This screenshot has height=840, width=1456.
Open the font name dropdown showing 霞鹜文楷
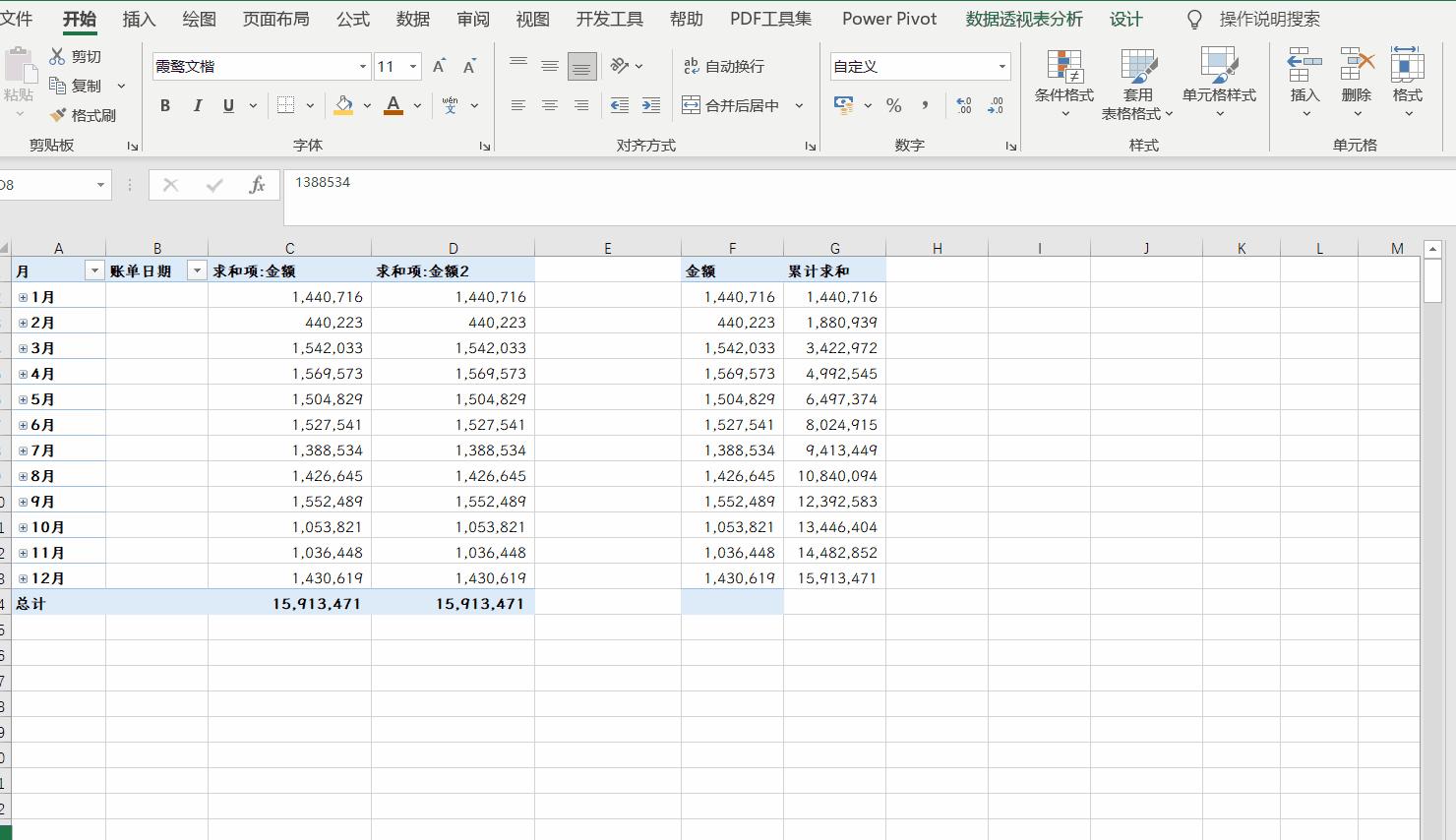click(362, 66)
